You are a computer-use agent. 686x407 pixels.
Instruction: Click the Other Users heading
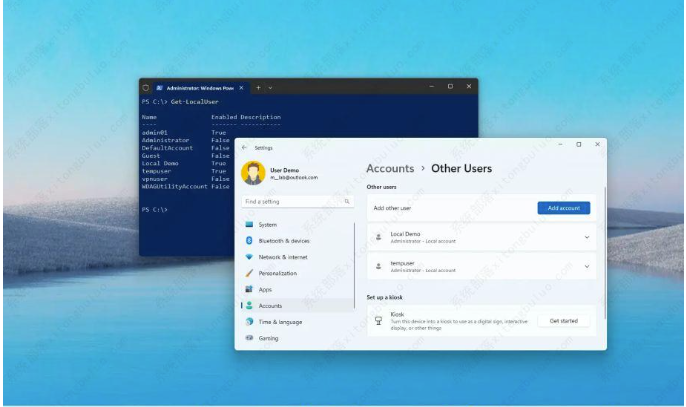pos(462,168)
